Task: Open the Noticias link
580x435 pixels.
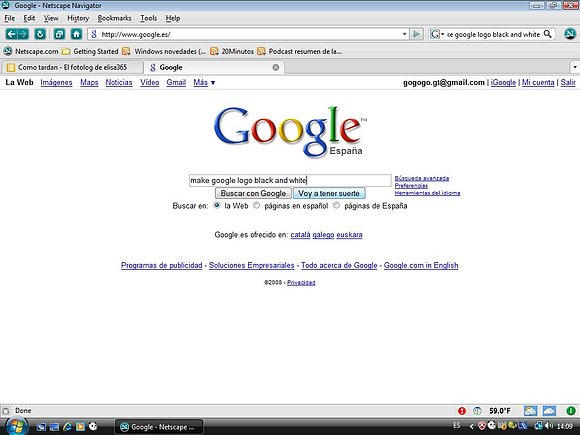Action: 119,82
